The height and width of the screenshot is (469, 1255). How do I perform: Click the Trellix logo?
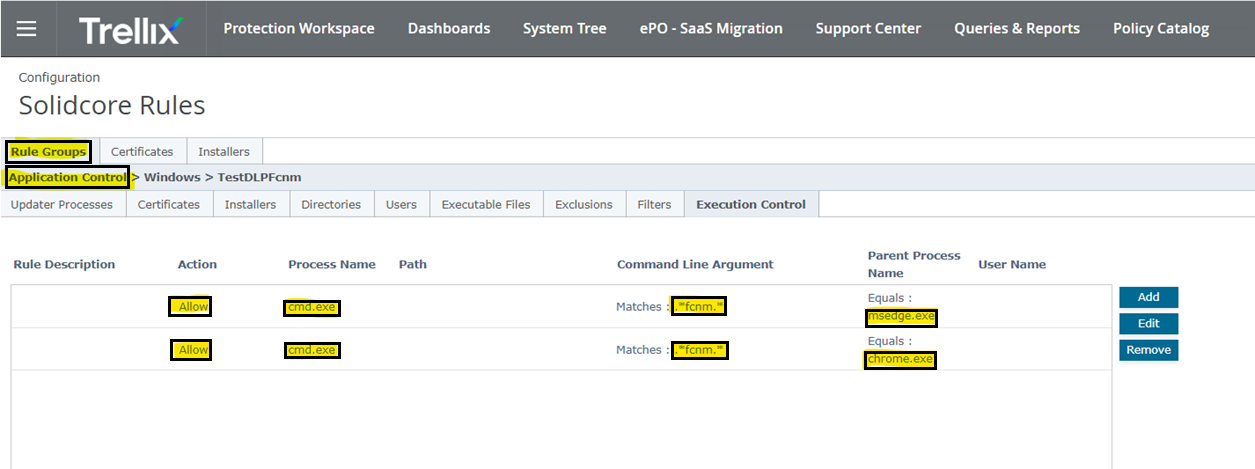click(131, 29)
